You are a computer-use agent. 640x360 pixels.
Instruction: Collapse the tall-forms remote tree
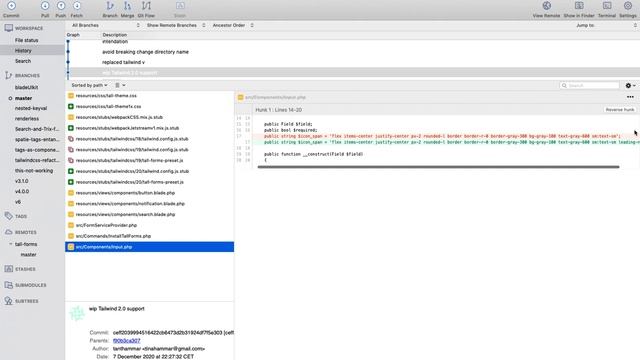pyautogui.click(x=11, y=244)
